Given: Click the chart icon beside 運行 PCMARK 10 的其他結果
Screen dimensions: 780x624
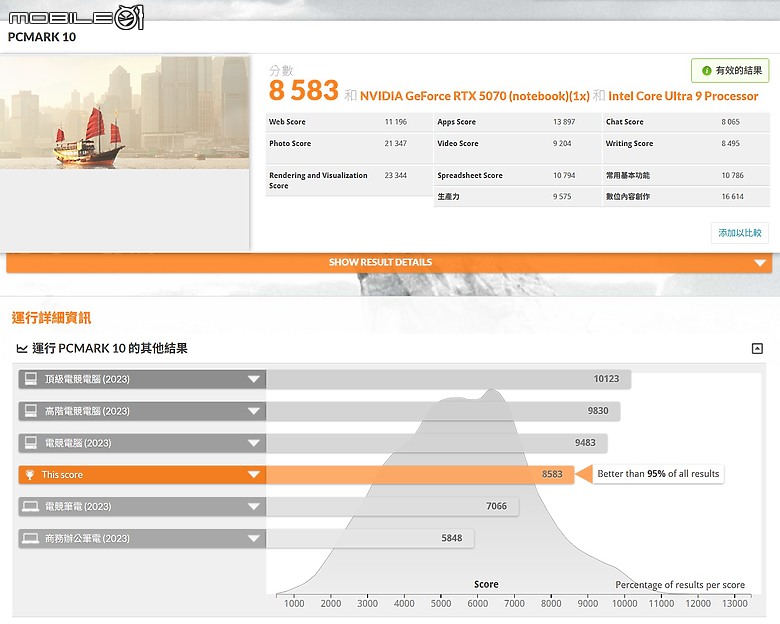Looking at the screenshot, I should 22,348.
